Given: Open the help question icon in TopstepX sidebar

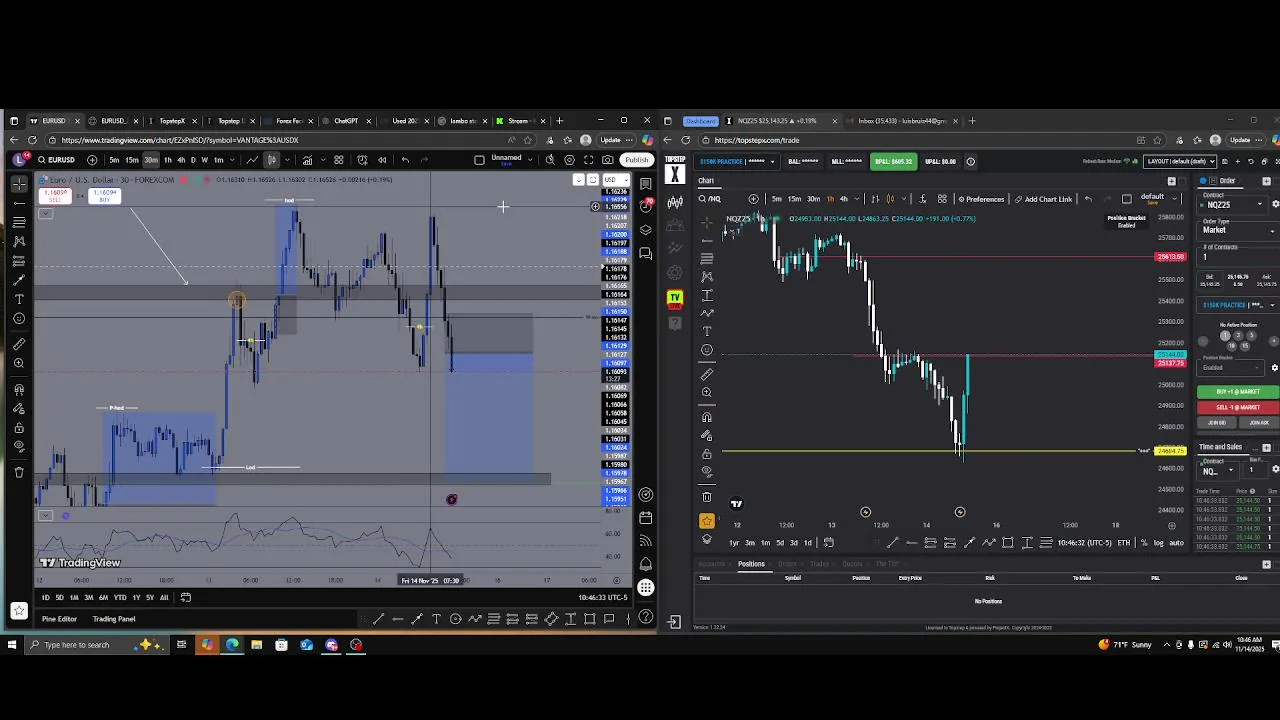Looking at the screenshot, I should click(x=675, y=322).
